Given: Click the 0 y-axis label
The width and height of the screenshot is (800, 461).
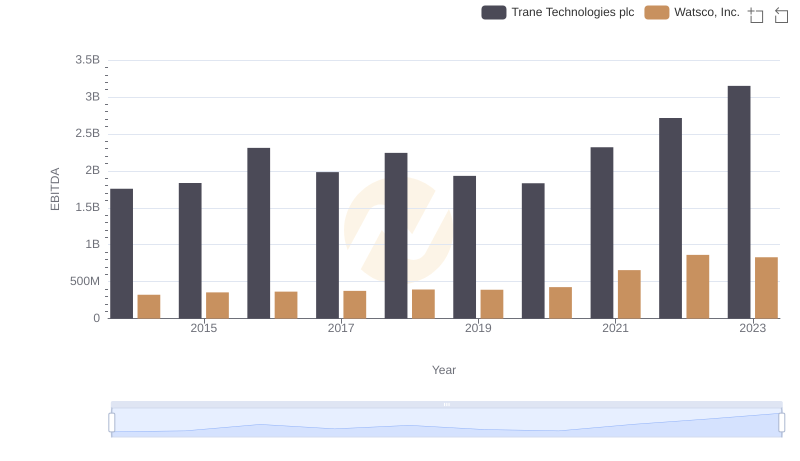Looking at the screenshot, I should pyautogui.click(x=96, y=318).
